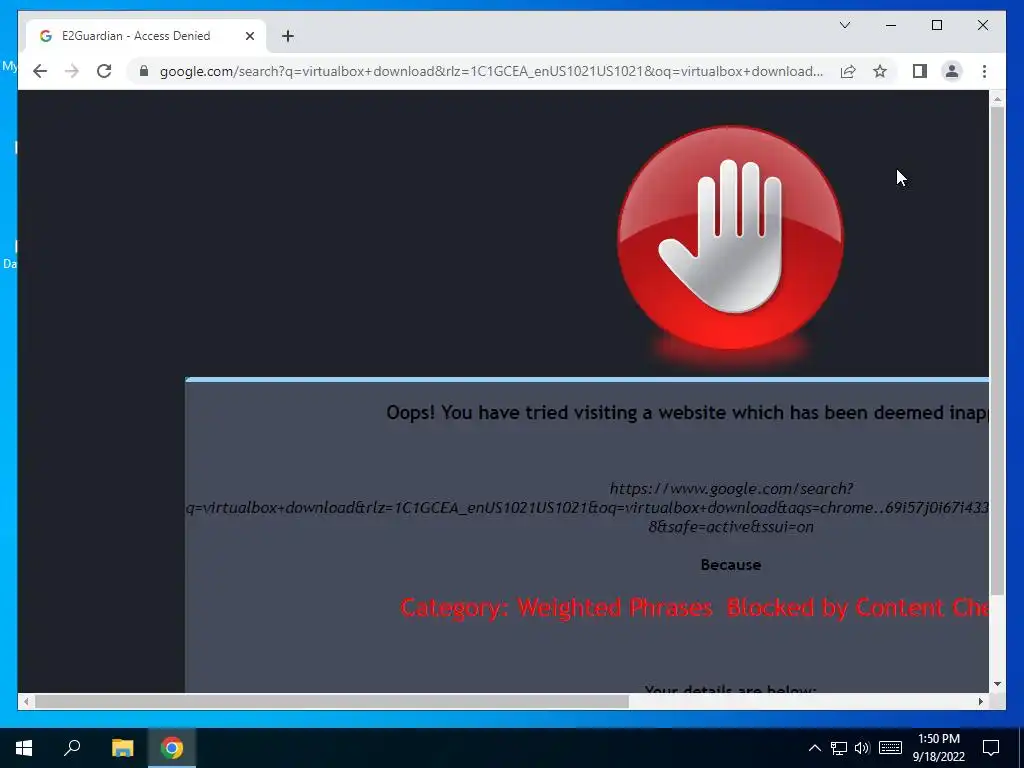Bookmark this tab with the star
This screenshot has height=768, width=1024.
click(880, 71)
